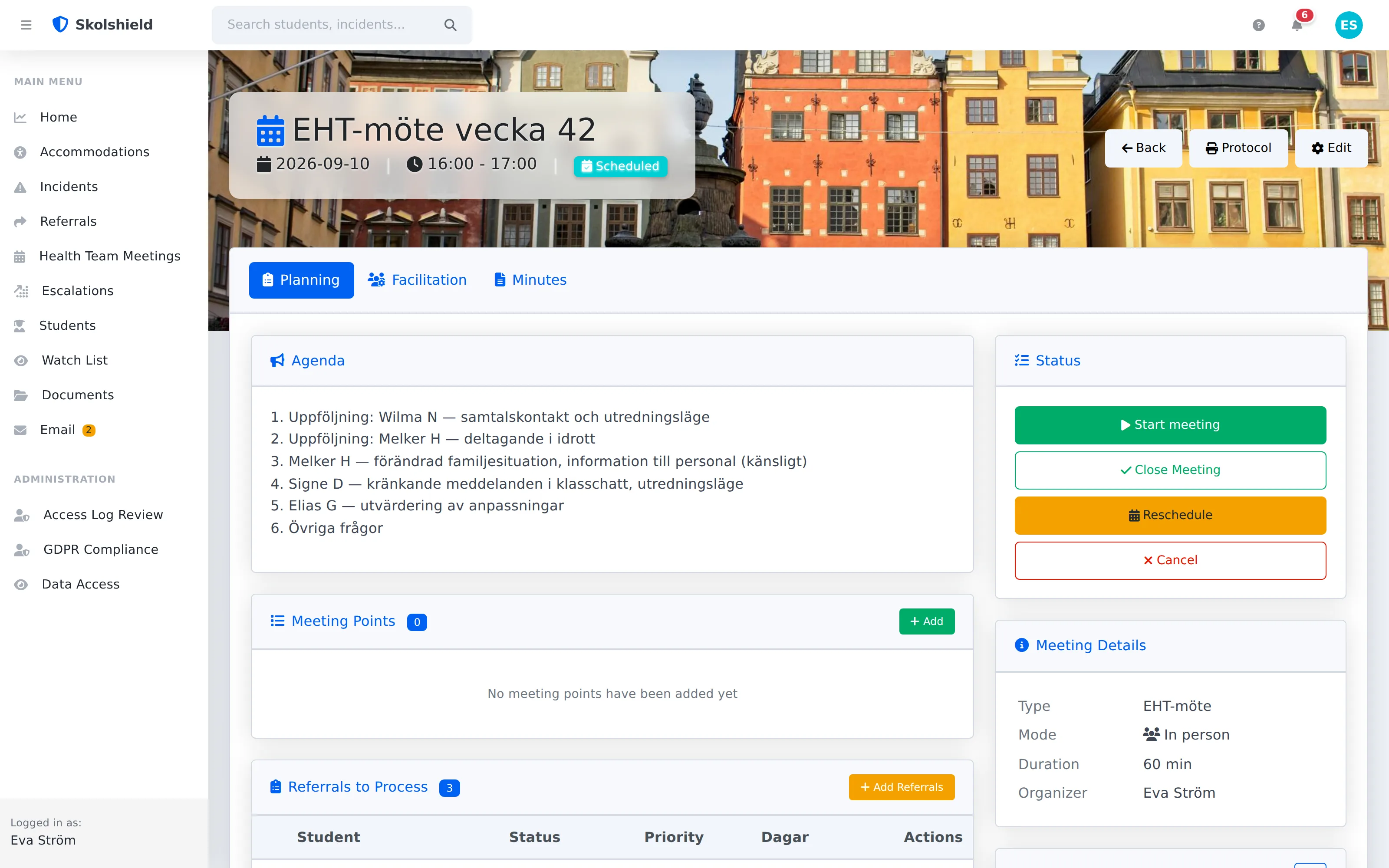Click the Accommodations accessibility icon

coord(20,152)
